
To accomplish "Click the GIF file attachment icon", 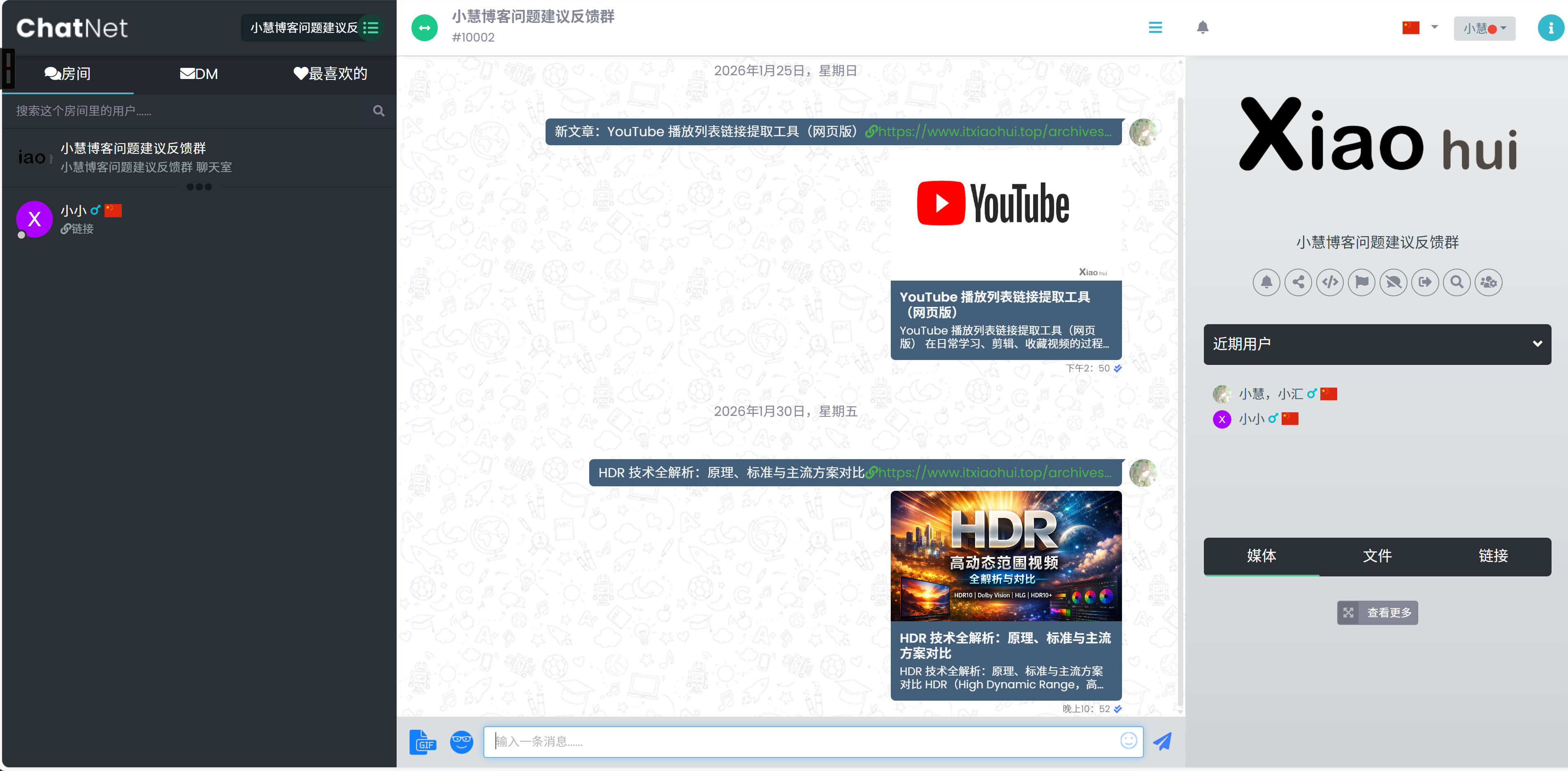I will [423, 742].
